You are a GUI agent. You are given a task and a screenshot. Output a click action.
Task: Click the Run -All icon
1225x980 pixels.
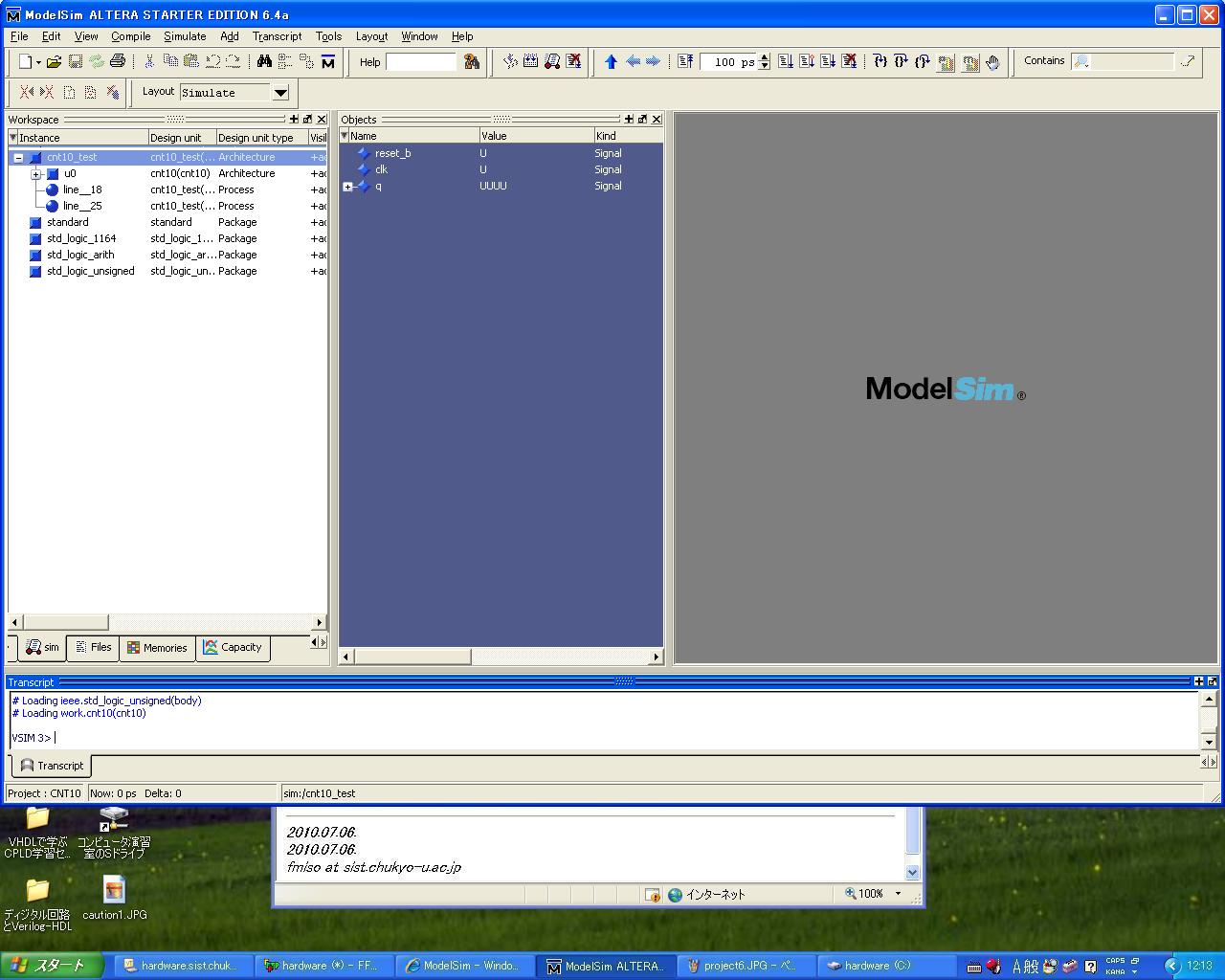828,61
